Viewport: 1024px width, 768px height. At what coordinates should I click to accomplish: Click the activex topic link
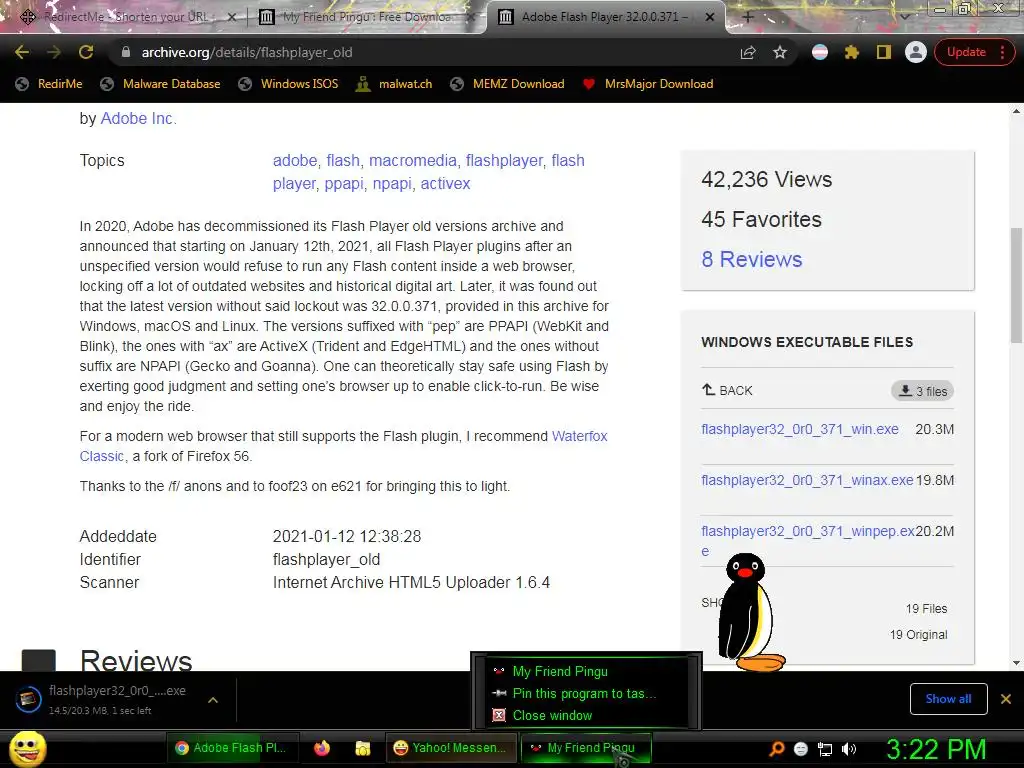445,184
